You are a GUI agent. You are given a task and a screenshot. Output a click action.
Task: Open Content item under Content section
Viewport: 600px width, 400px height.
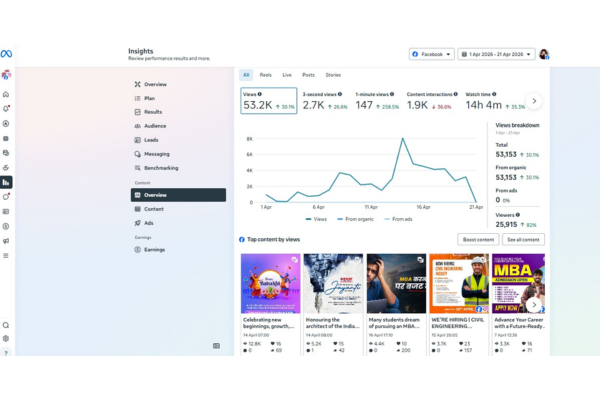178,209
